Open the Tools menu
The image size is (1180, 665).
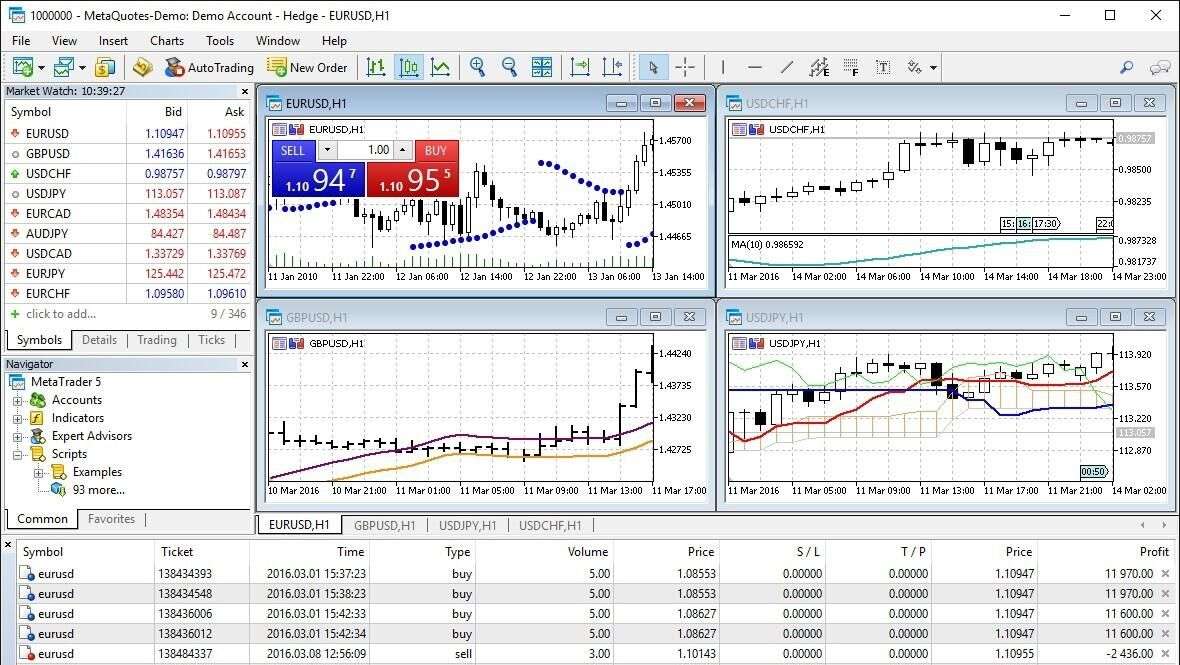220,41
